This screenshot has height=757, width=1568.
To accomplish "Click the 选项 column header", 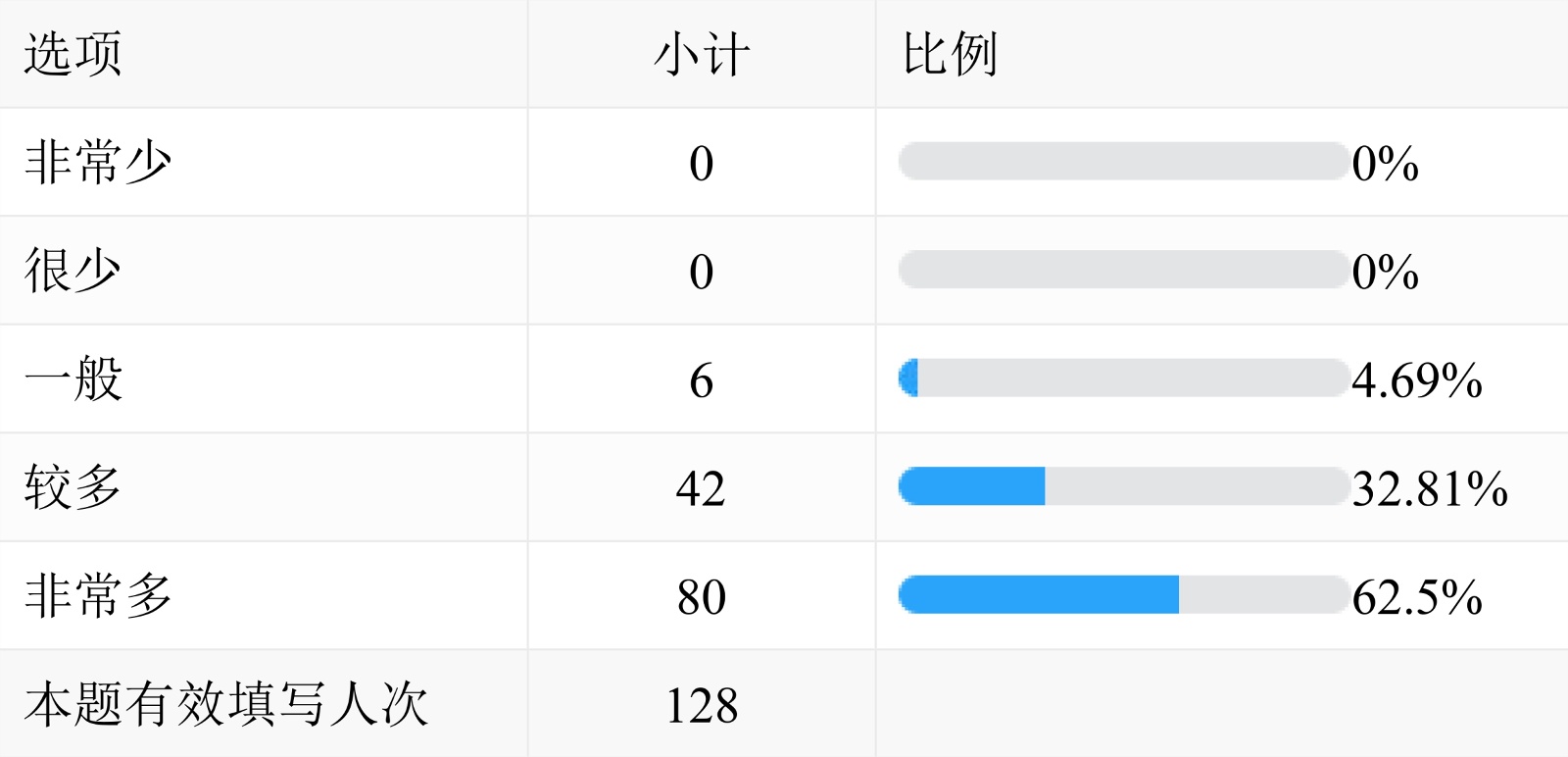I will pos(73,54).
